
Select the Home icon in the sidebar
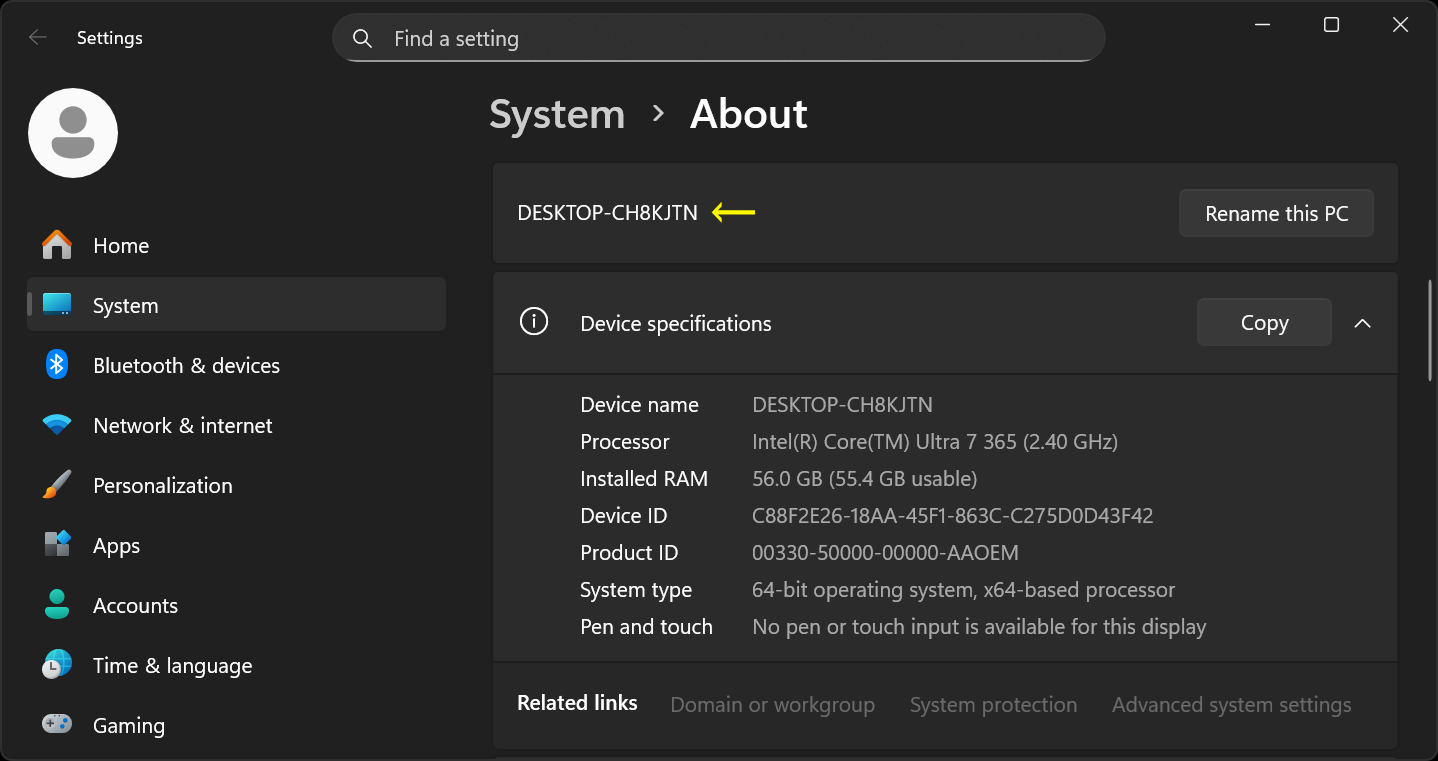(x=57, y=244)
